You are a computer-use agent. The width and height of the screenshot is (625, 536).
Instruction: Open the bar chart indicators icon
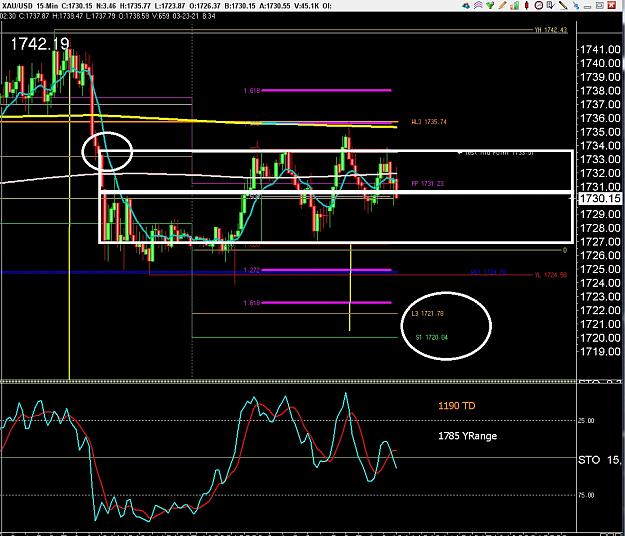tap(515, 6)
